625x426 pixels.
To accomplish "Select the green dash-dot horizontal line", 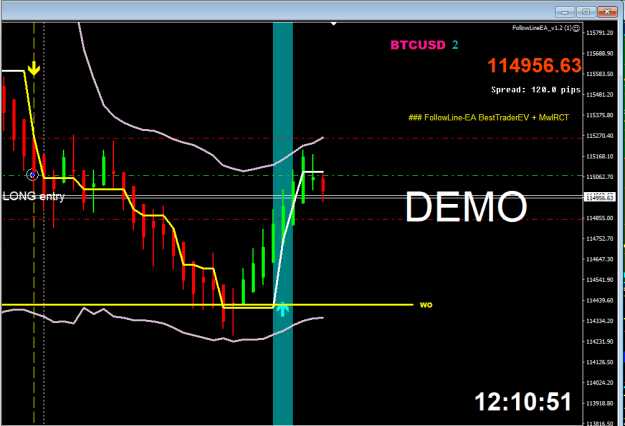I will click(x=292, y=175).
